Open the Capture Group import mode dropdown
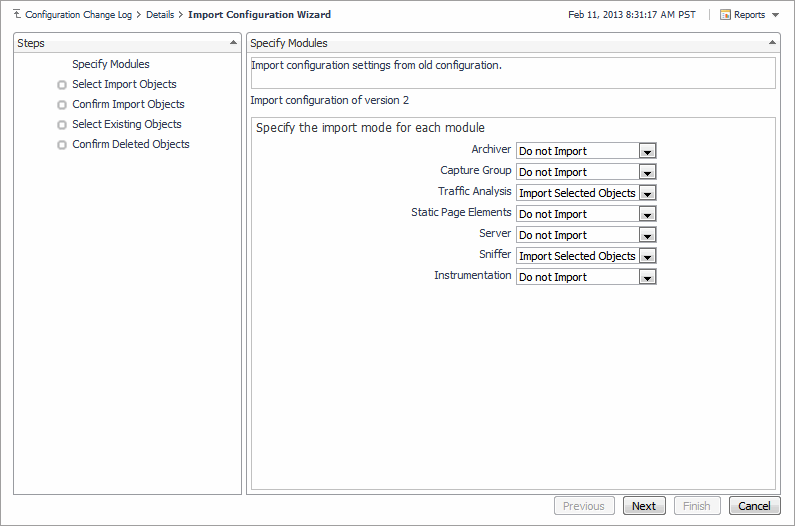Viewport: 795px width, 526px height. pos(647,172)
